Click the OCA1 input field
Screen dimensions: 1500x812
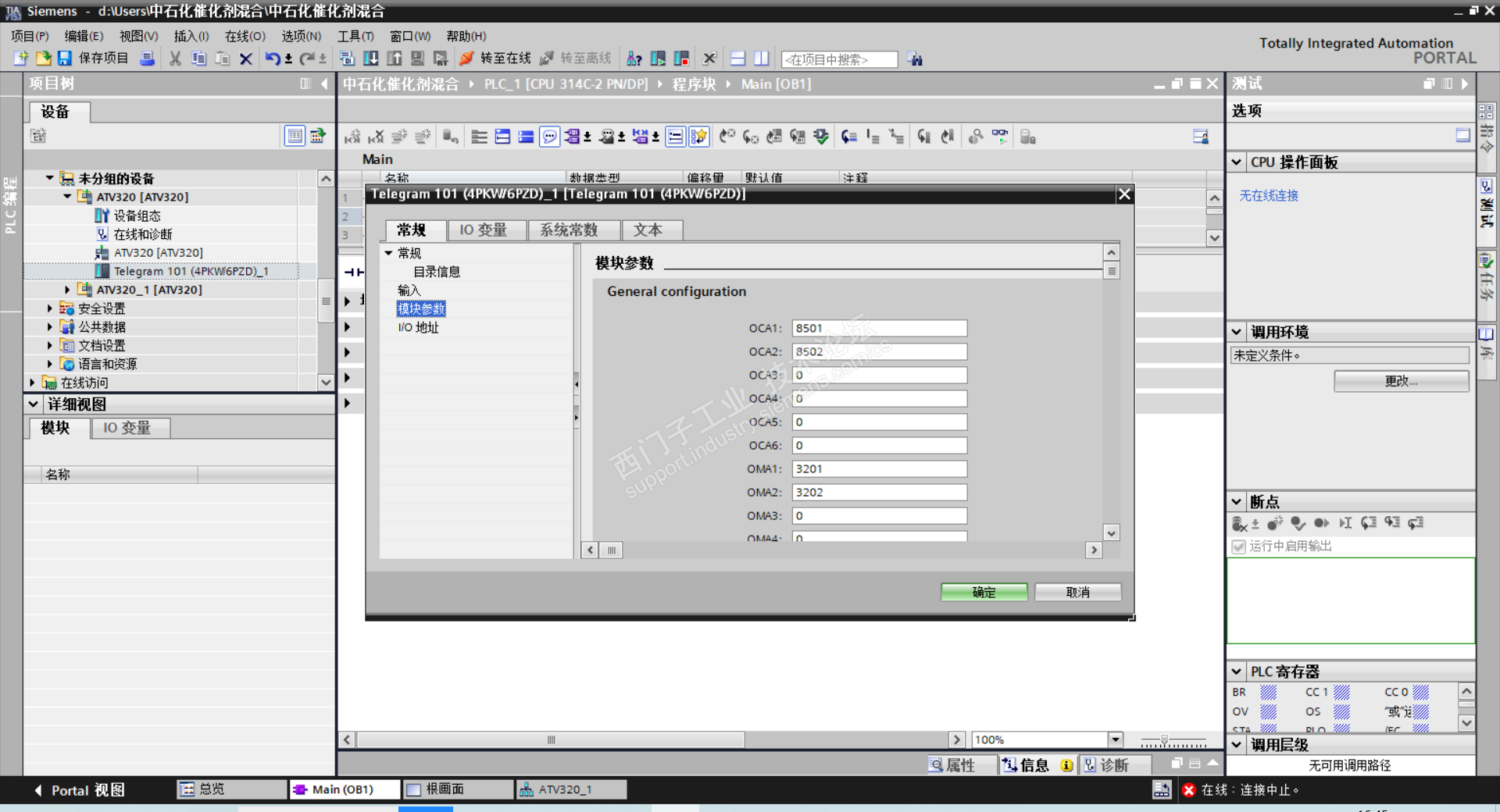click(880, 329)
